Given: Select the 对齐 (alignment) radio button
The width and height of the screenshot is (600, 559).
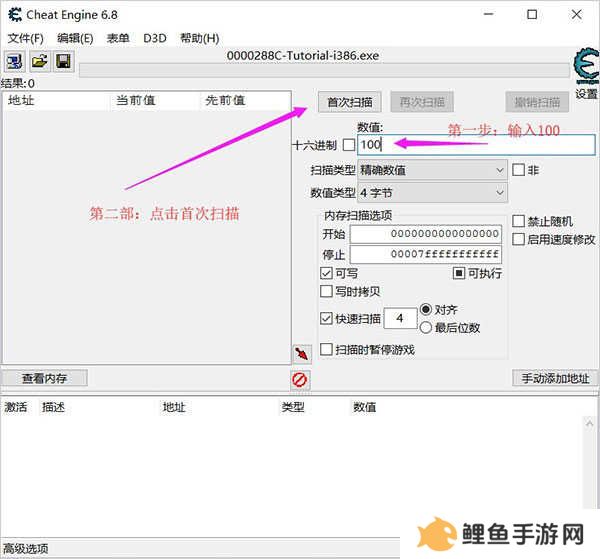Looking at the screenshot, I should pos(426,309).
